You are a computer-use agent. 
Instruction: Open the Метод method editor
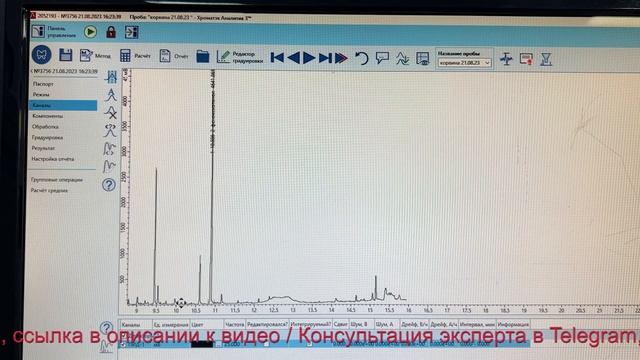[x=95, y=56]
